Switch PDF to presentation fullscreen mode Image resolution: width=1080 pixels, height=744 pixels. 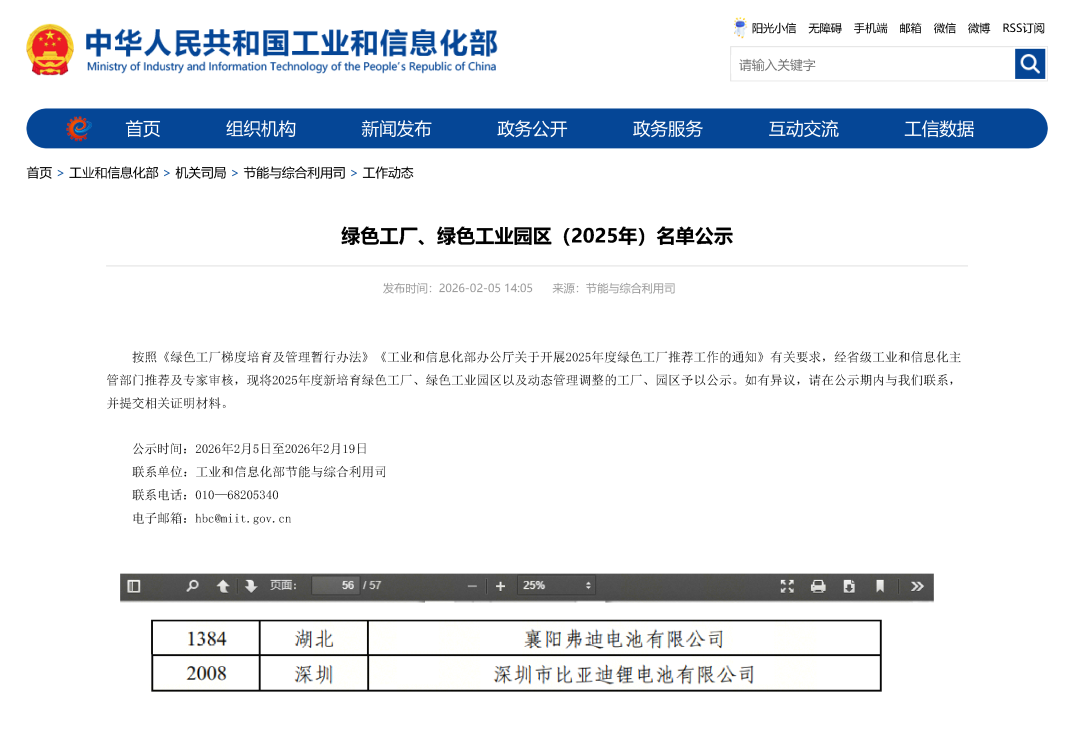click(787, 586)
